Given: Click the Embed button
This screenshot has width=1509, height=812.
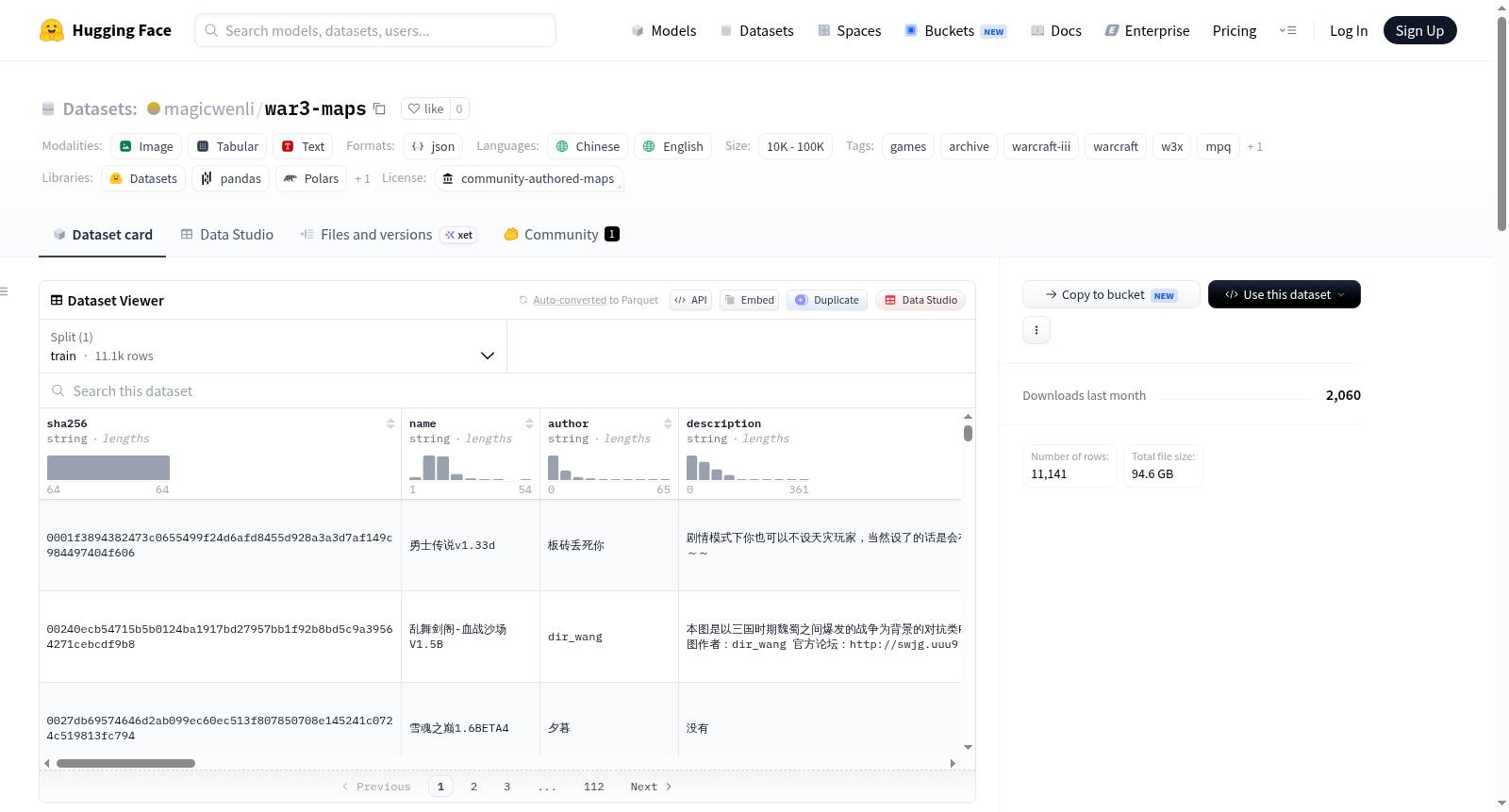Looking at the screenshot, I should point(749,300).
